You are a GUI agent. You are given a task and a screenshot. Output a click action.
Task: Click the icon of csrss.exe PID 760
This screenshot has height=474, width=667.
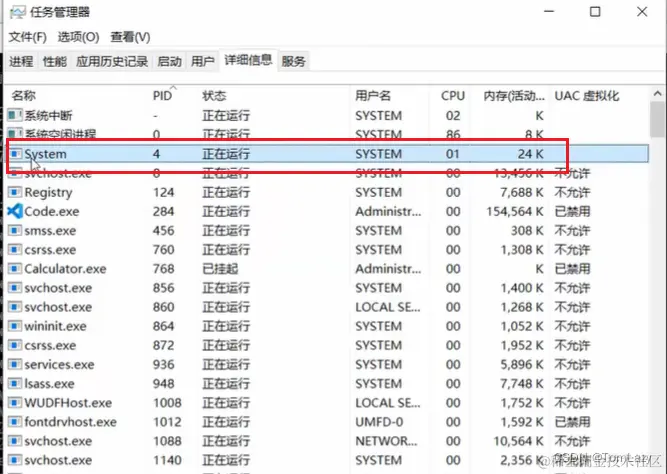click(x=15, y=249)
